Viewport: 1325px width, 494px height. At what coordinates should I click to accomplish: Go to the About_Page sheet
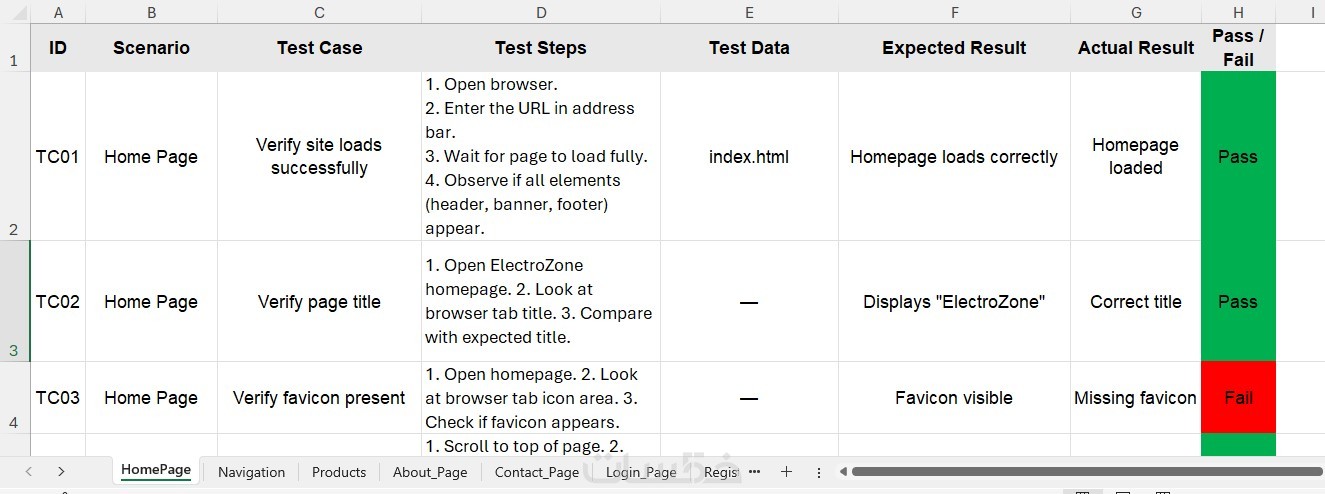pos(430,472)
